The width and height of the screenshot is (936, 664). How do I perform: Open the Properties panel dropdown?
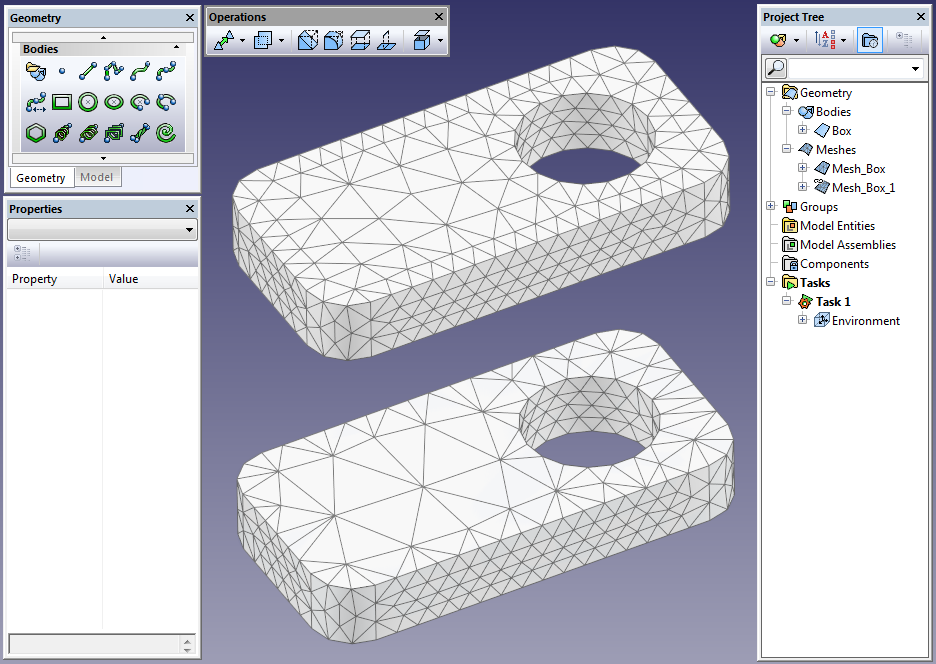coord(190,231)
